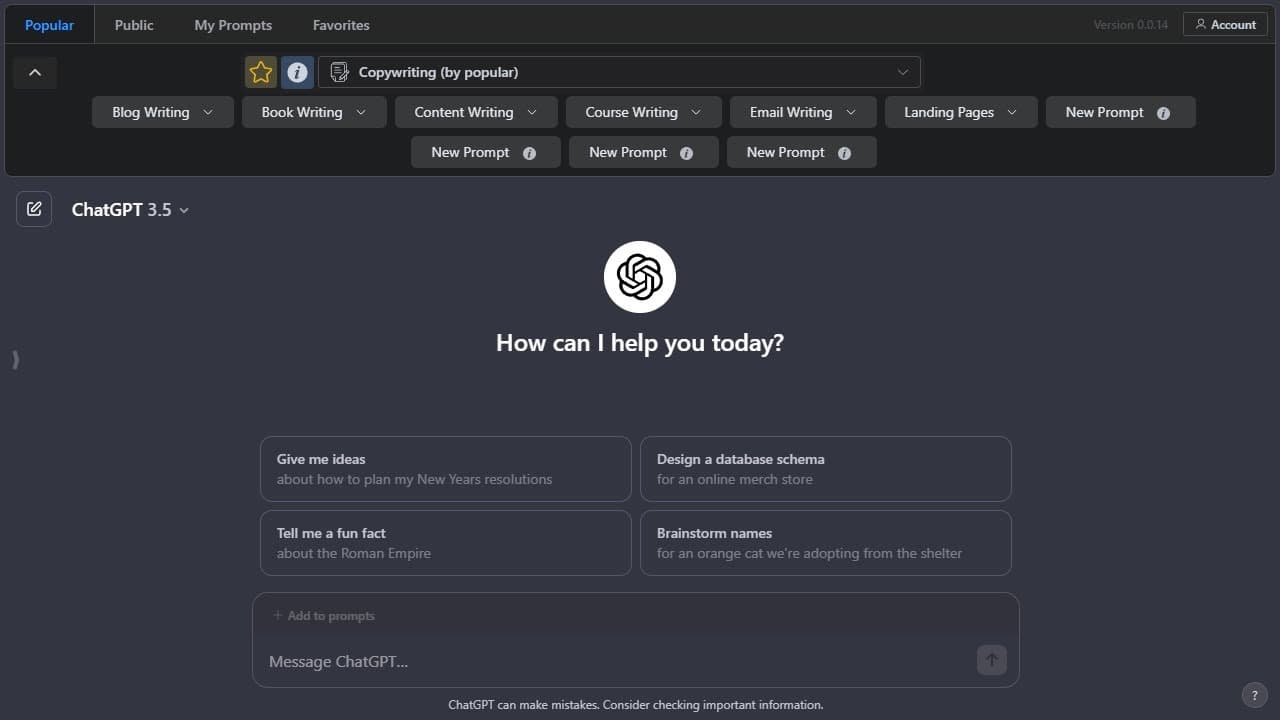The height and width of the screenshot is (720, 1280).
Task: Switch to the Favorites tab
Action: 341,25
